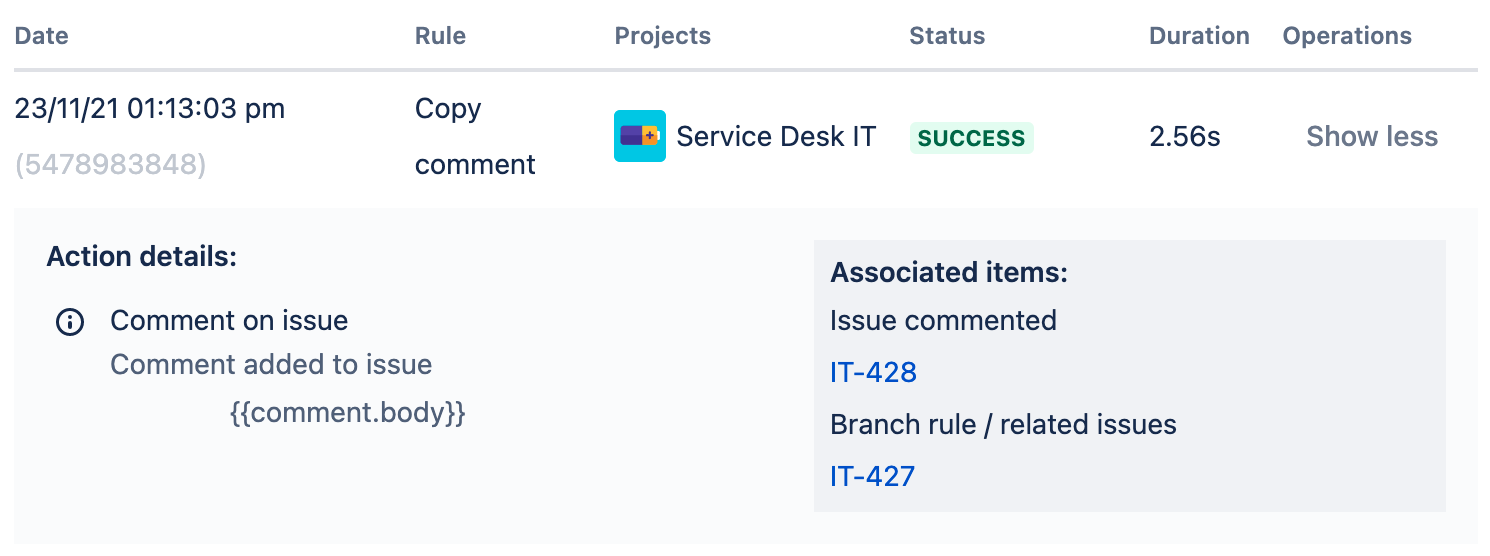Click the Comment on issue action title

[229, 321]
